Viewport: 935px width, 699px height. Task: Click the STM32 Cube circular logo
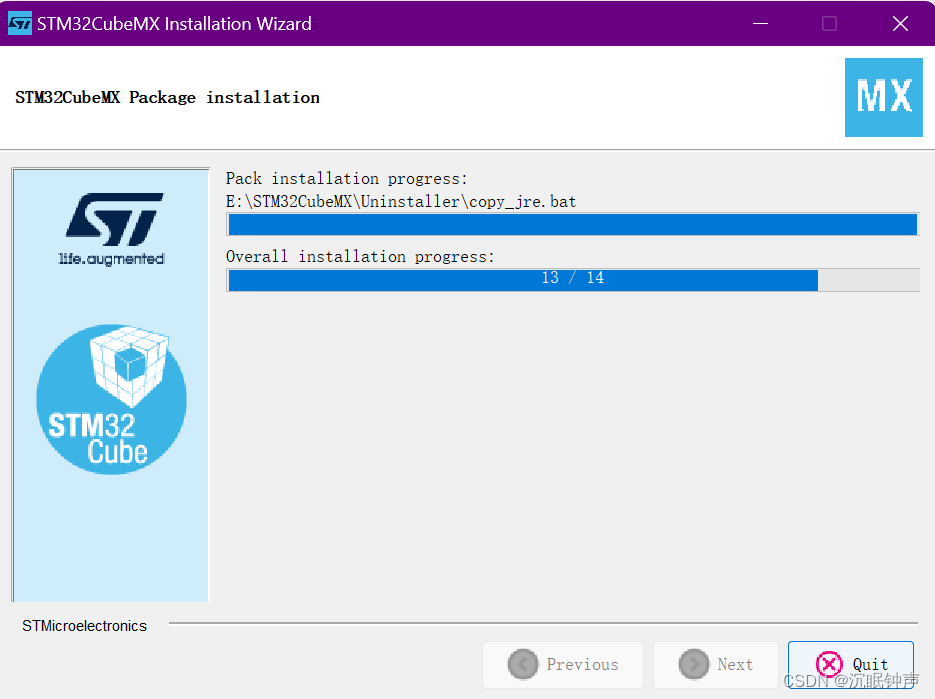click(x=112, y=399)
